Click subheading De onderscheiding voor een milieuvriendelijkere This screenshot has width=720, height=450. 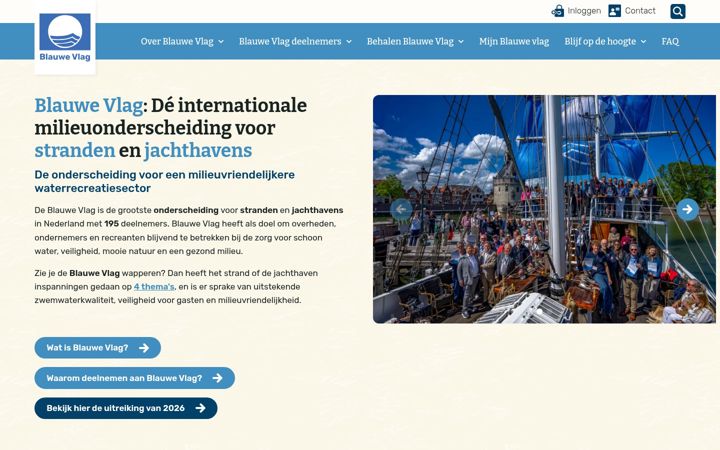pos(164,174)
